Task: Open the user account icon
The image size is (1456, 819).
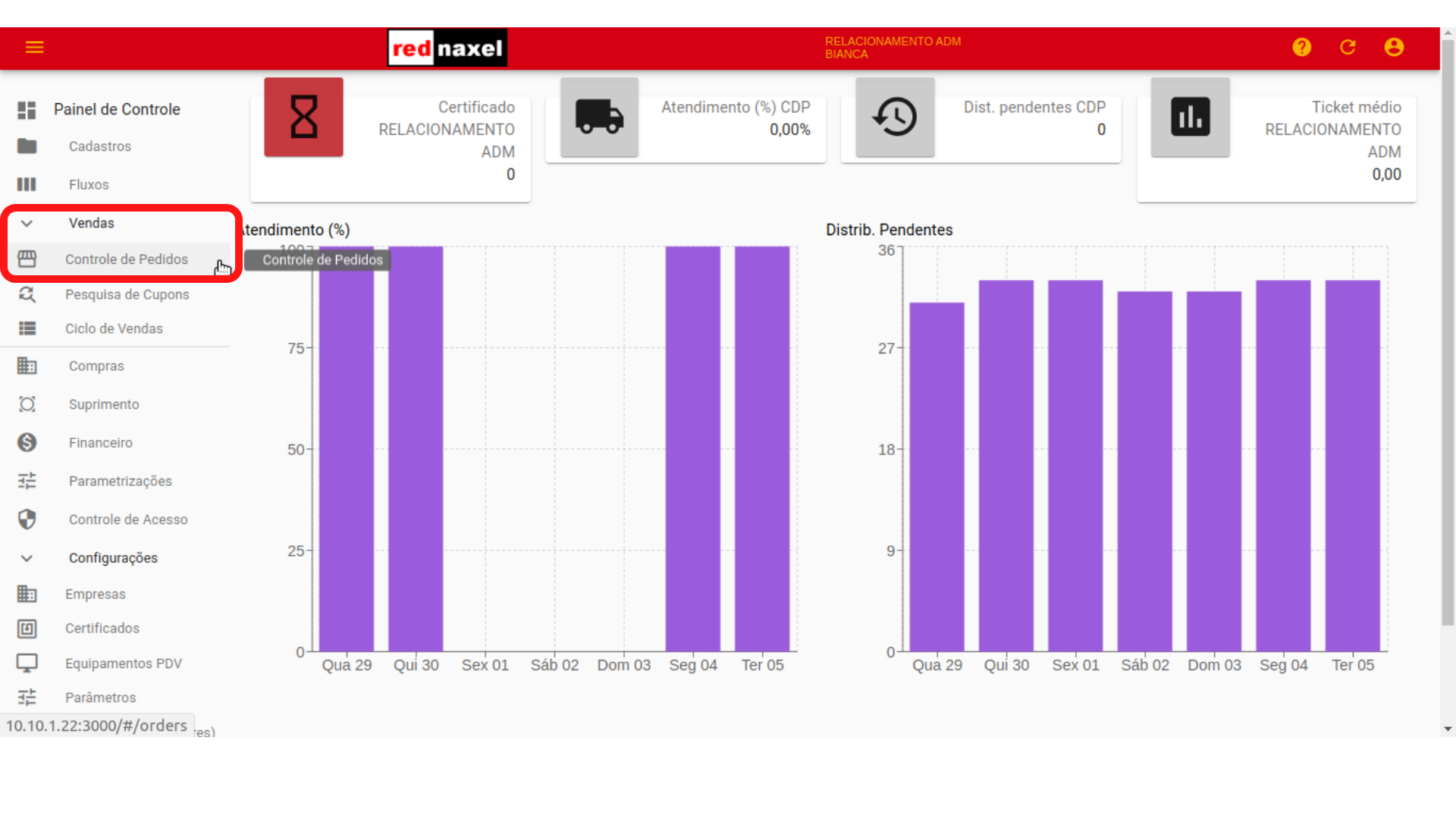Action: point(1394,47)
